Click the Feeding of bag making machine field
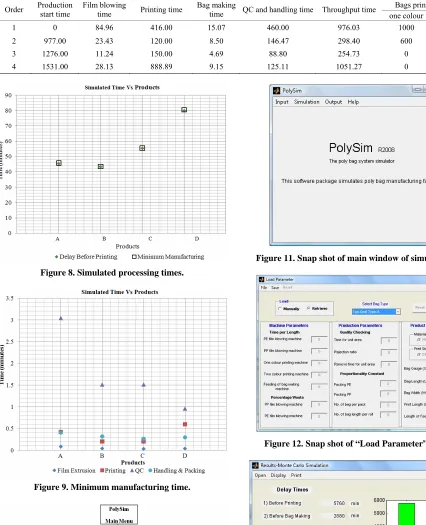Screen dimensions: 426x525 click(x=319, y=387)
